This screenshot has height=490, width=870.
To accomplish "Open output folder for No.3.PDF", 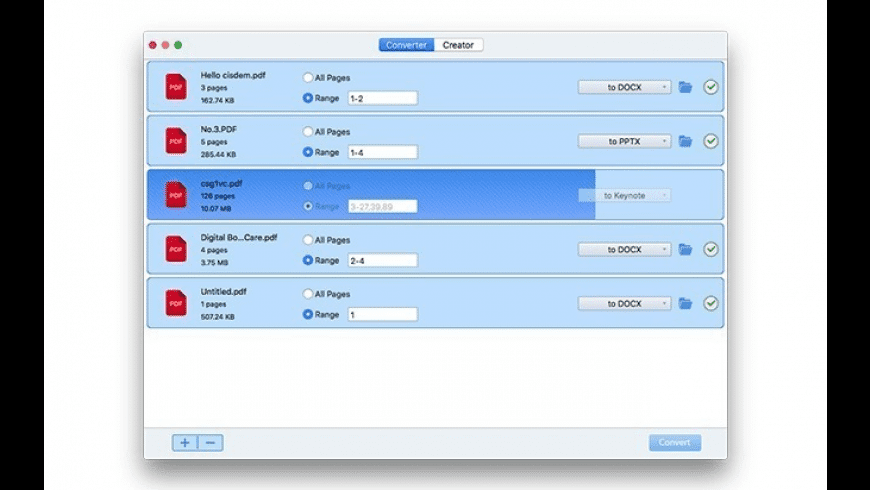I will (685, 141).
